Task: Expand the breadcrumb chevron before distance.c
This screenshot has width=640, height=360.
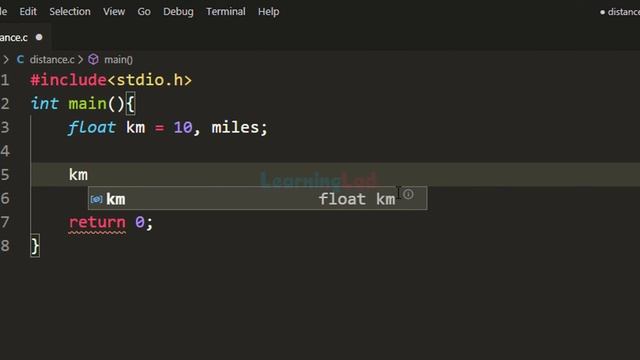Action: (6, 60)
